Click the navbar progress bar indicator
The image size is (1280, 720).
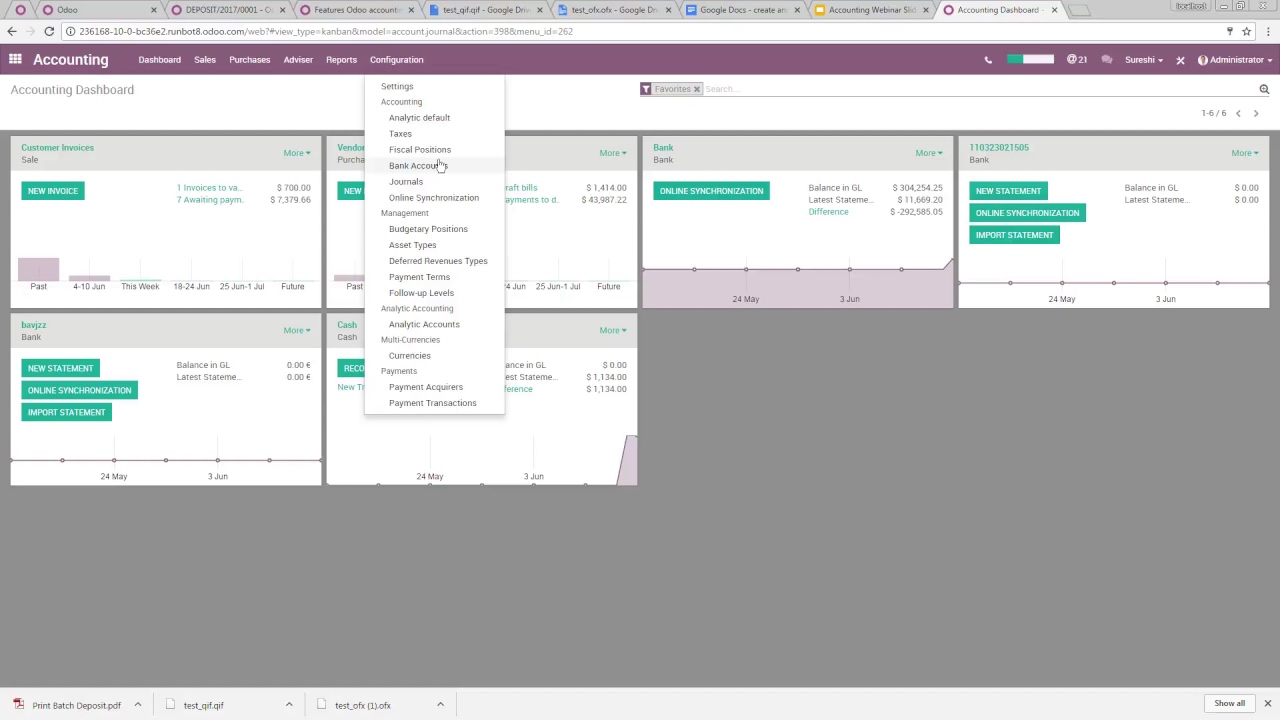(x=1030, y=60)
